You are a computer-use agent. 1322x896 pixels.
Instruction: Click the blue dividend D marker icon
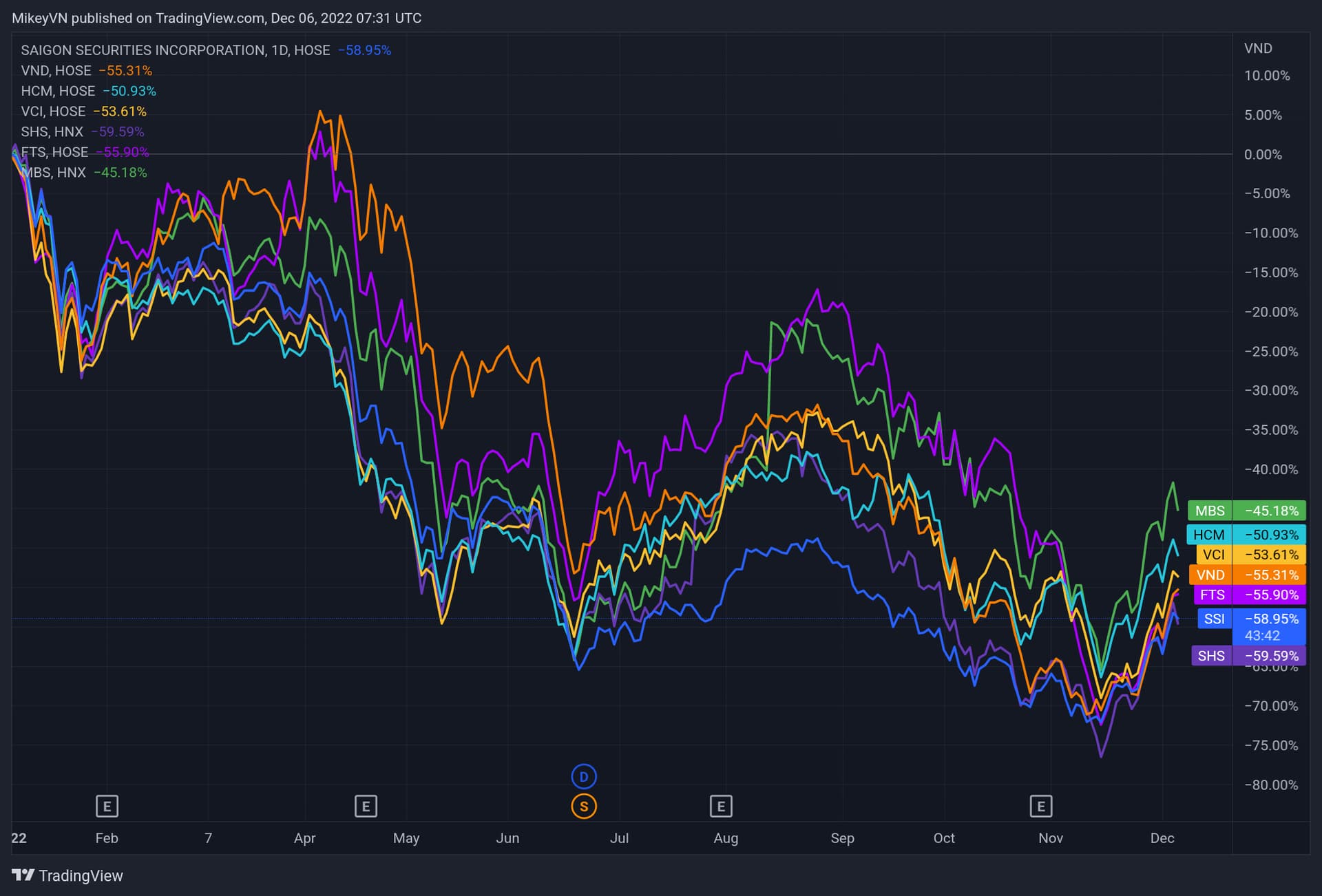point(584,777)
